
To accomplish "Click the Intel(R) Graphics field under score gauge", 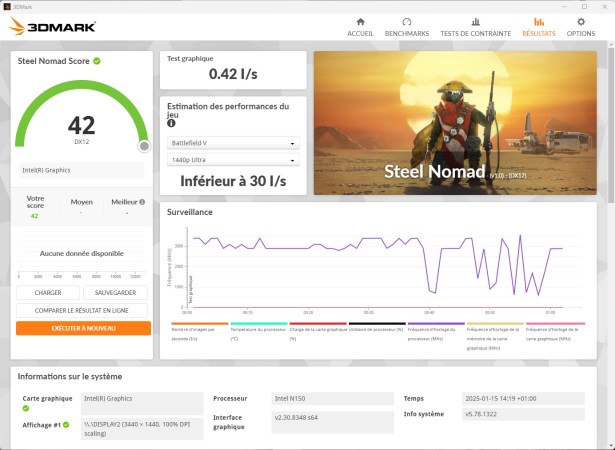I will click(x=82, y=170).
